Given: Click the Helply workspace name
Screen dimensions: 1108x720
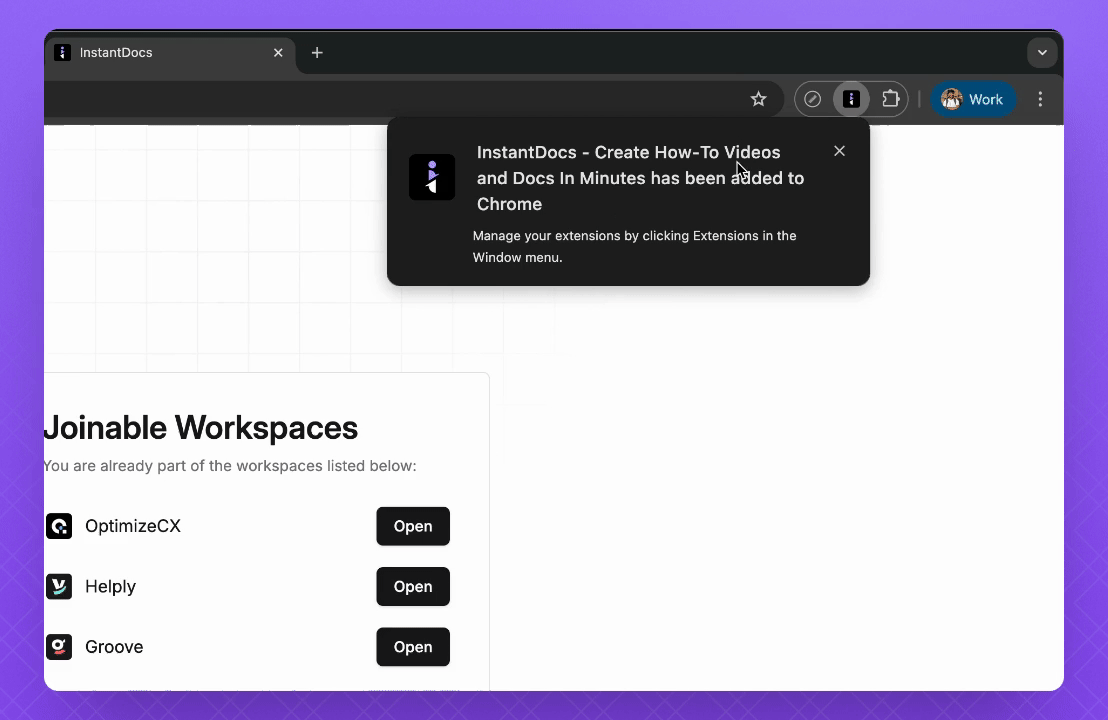Looking at the screenshot, I should pos(110,586).
